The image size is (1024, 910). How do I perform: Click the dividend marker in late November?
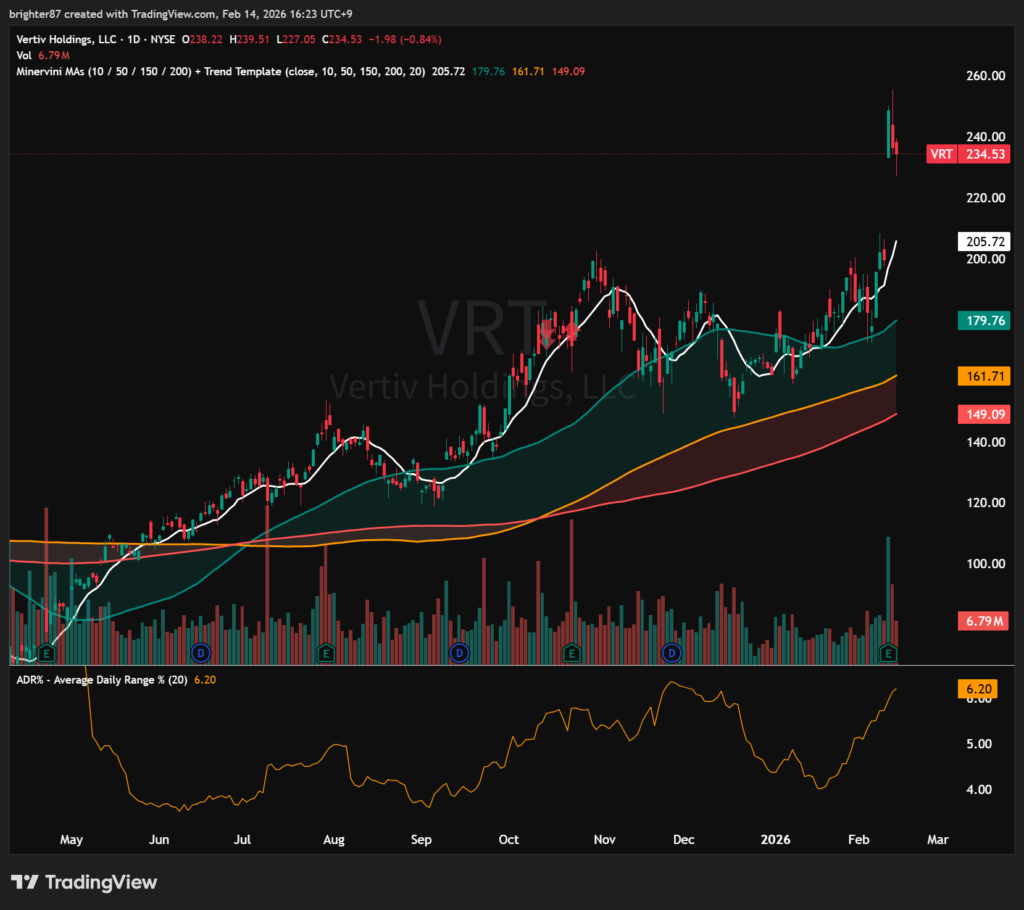pos(672,653)
